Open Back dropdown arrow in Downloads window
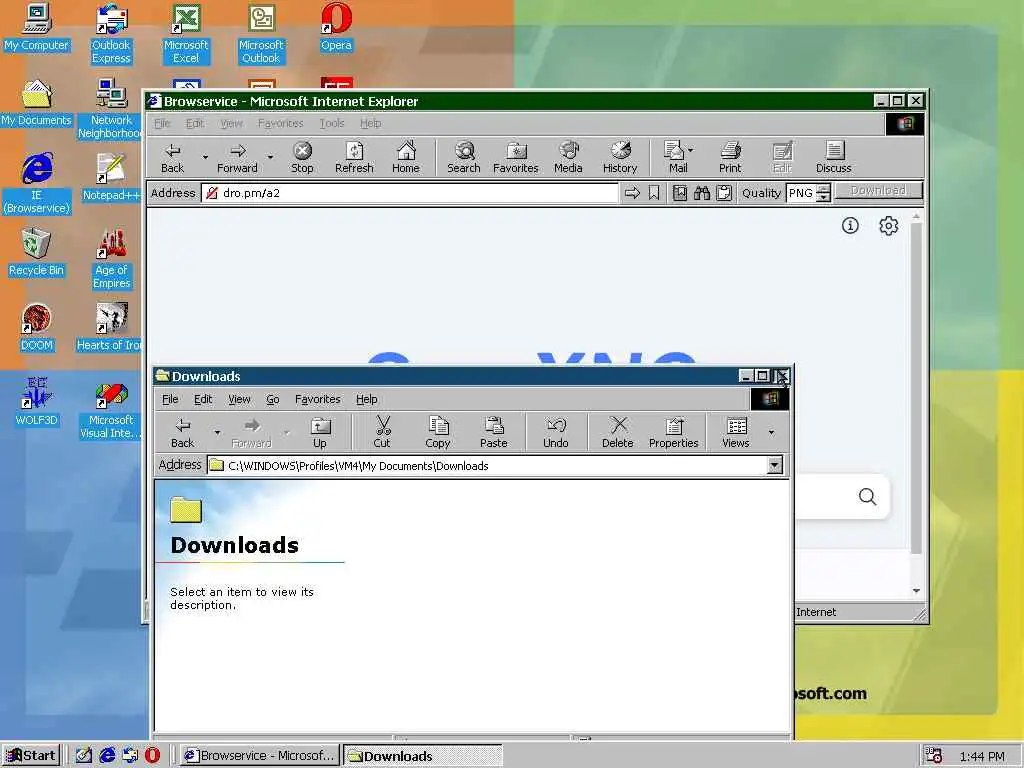1024x768 pixels. [x=217, y=432]
